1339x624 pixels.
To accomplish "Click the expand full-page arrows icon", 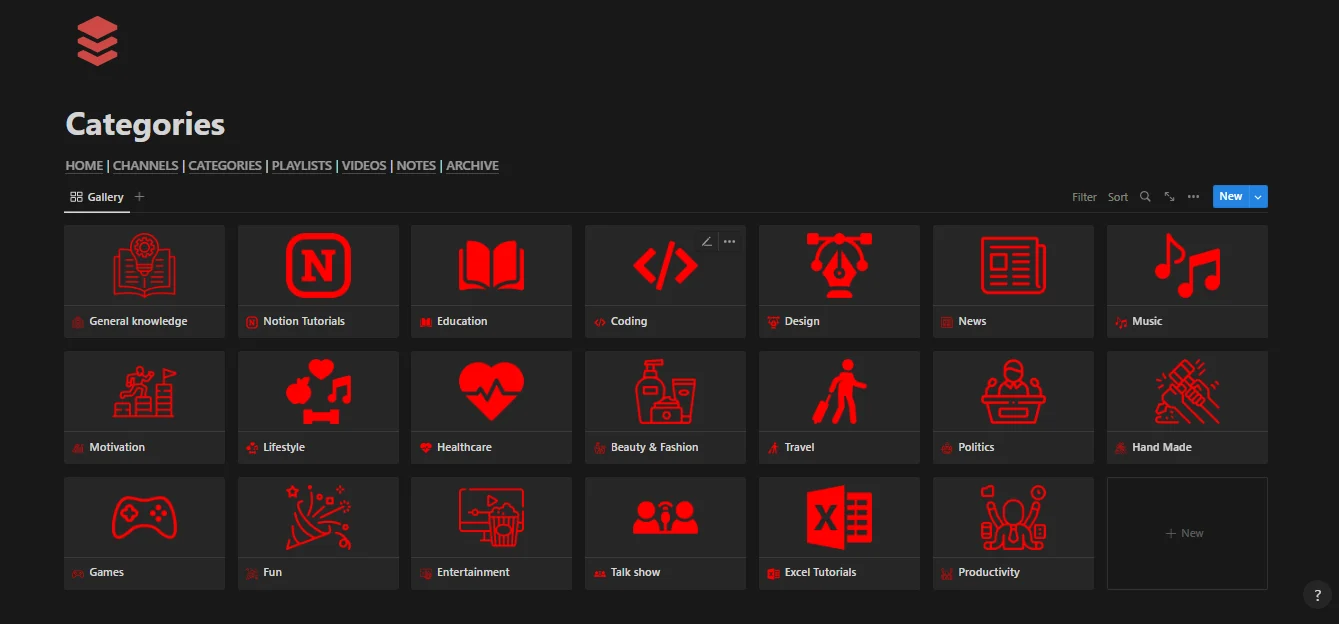I will pyautogui.click(x=1169, y=197).
